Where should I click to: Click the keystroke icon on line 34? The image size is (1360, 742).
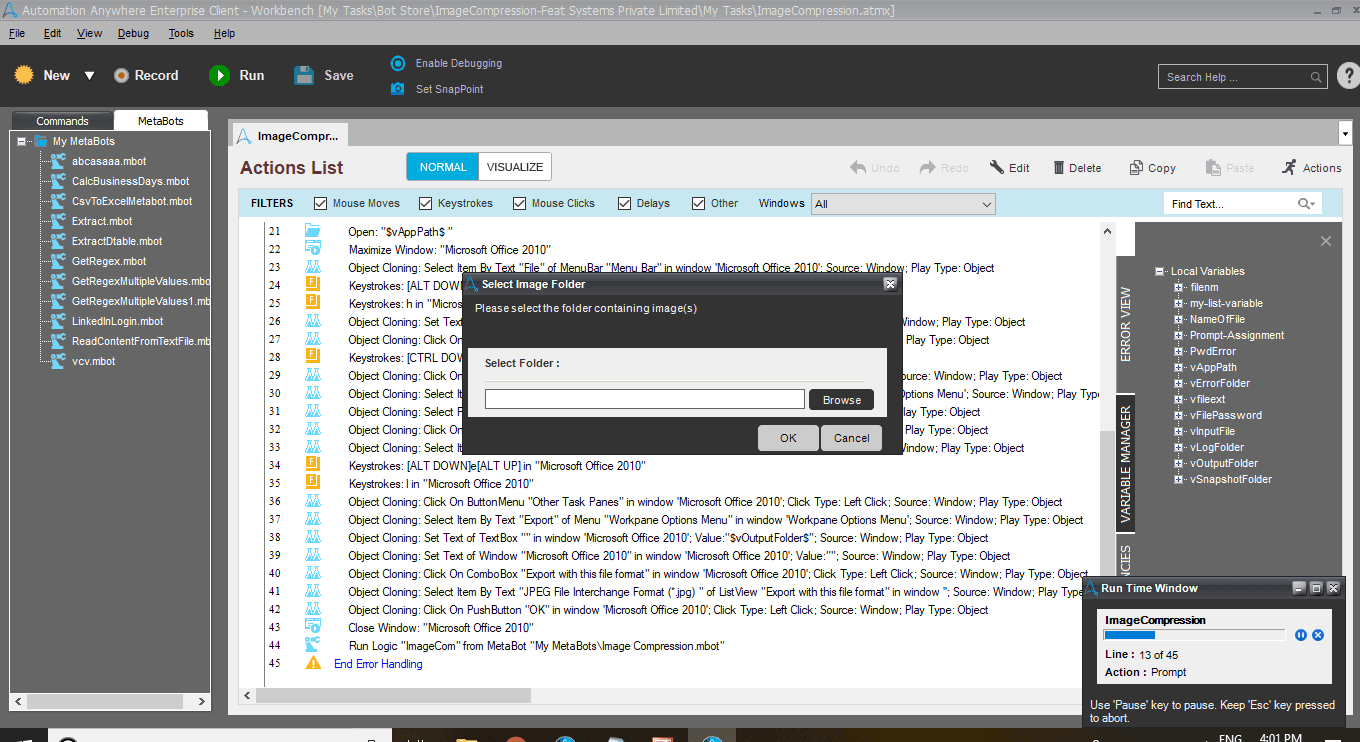point(312,465)
